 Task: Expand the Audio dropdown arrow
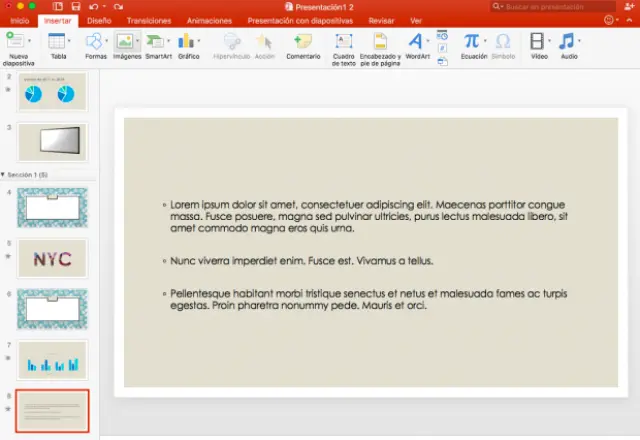click(x=579, y=42)
